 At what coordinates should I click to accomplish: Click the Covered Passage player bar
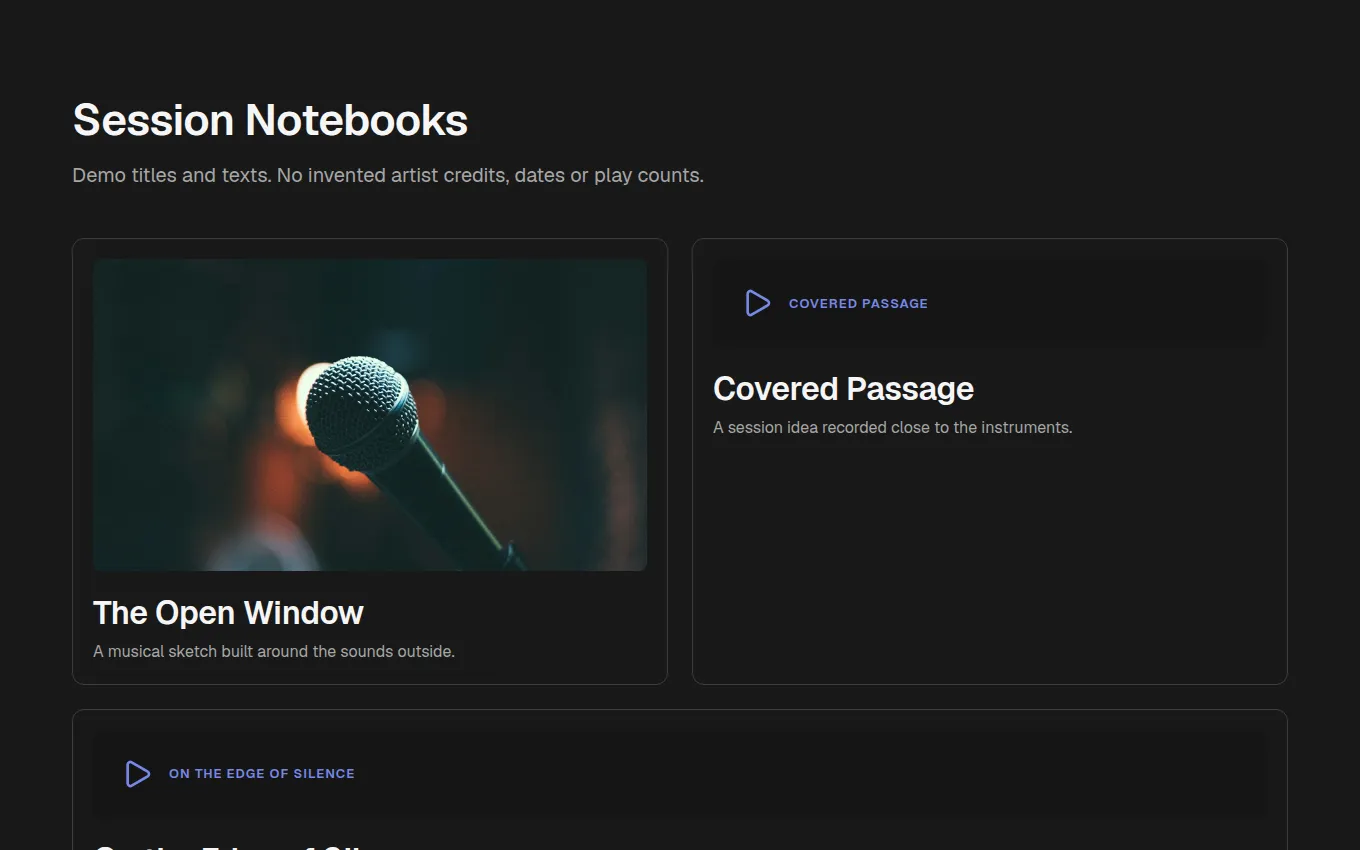pyautogui.click(x=989, y=303)
